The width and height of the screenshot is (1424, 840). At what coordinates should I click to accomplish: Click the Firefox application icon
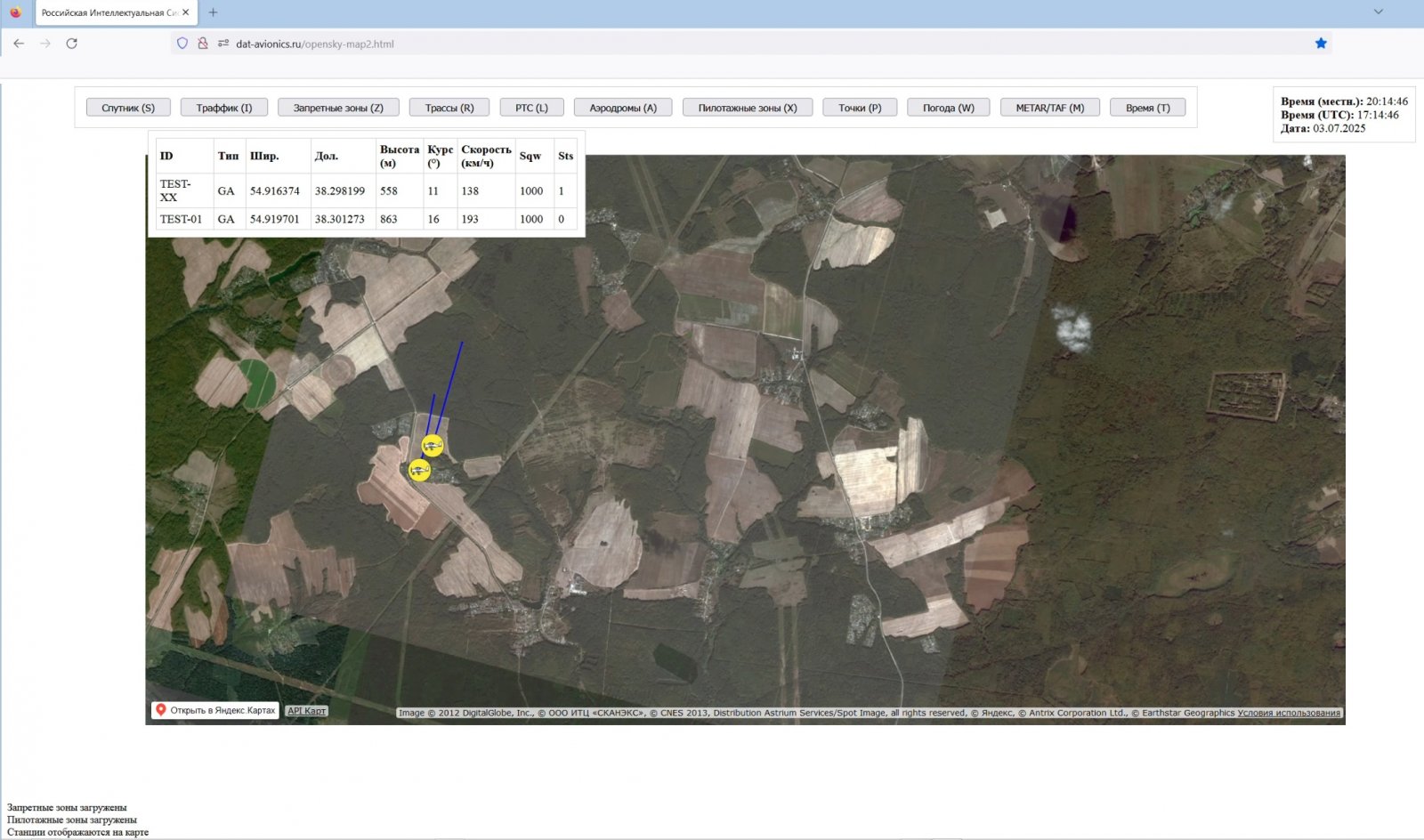[x=15, y=12]
